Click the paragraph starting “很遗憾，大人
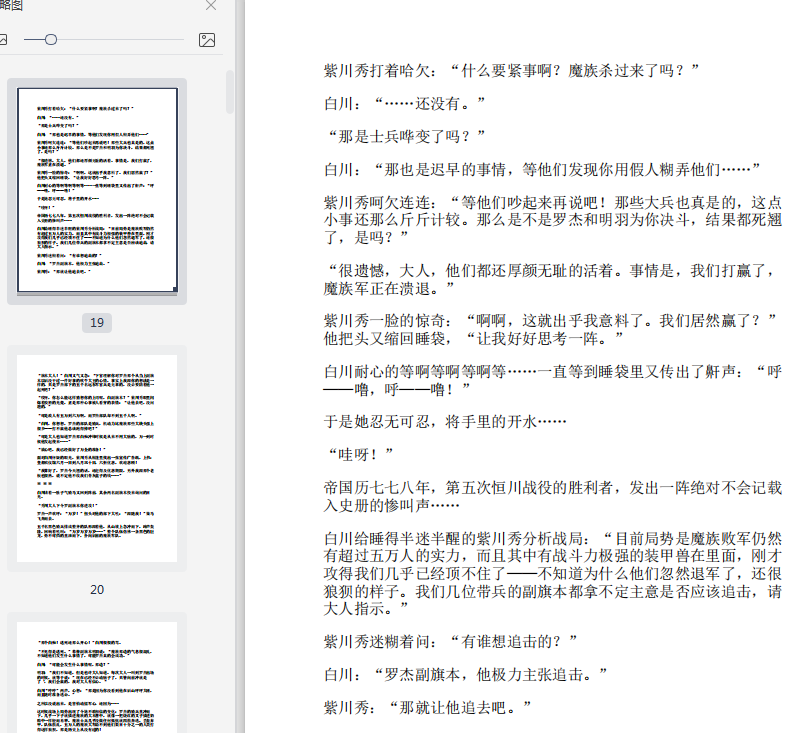 (553, 279)
